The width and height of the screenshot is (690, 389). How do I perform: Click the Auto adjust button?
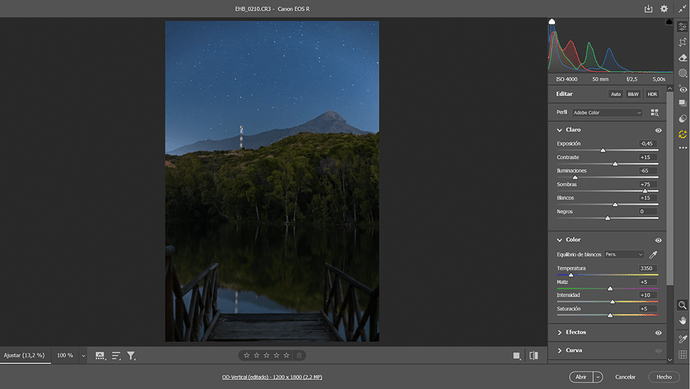pos(616,94)
